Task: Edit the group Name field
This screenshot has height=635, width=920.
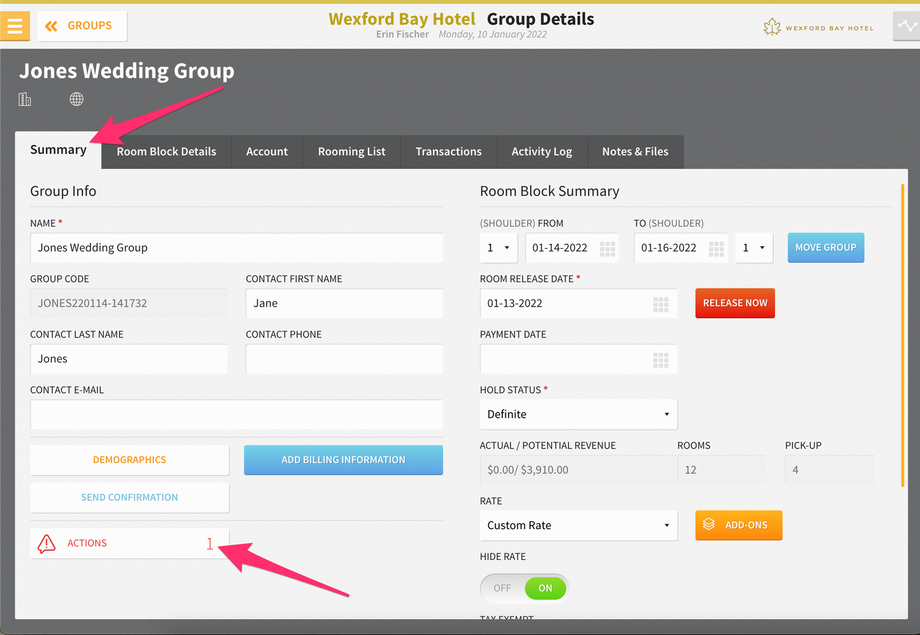Action: point(236,248)
